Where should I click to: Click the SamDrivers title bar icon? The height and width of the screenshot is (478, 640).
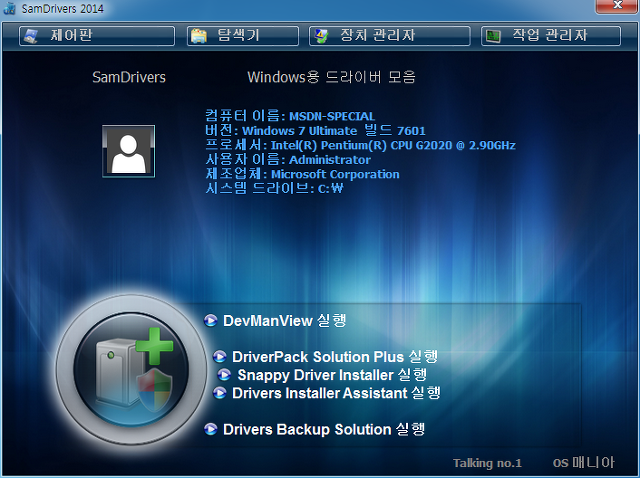(x=9, y=8)
